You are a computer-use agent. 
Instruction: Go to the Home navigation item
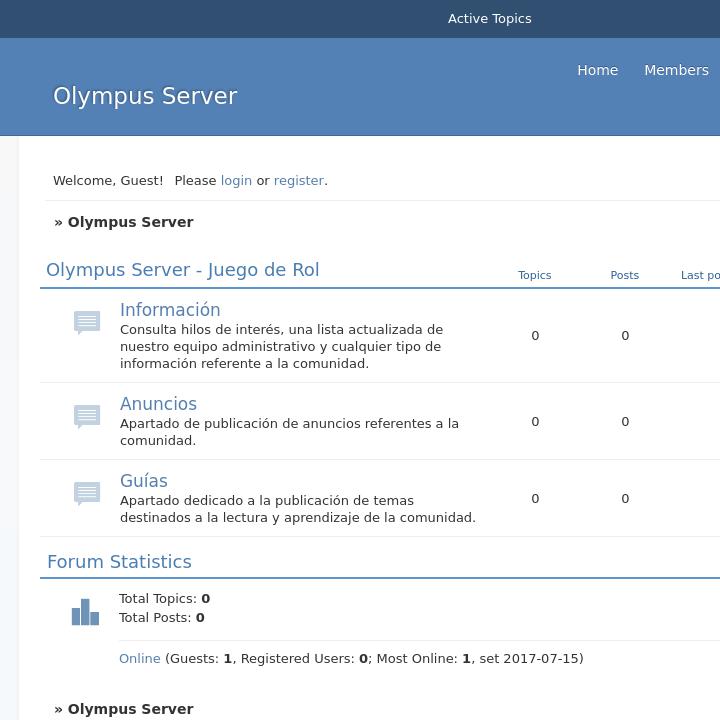(x=597, y=70)
